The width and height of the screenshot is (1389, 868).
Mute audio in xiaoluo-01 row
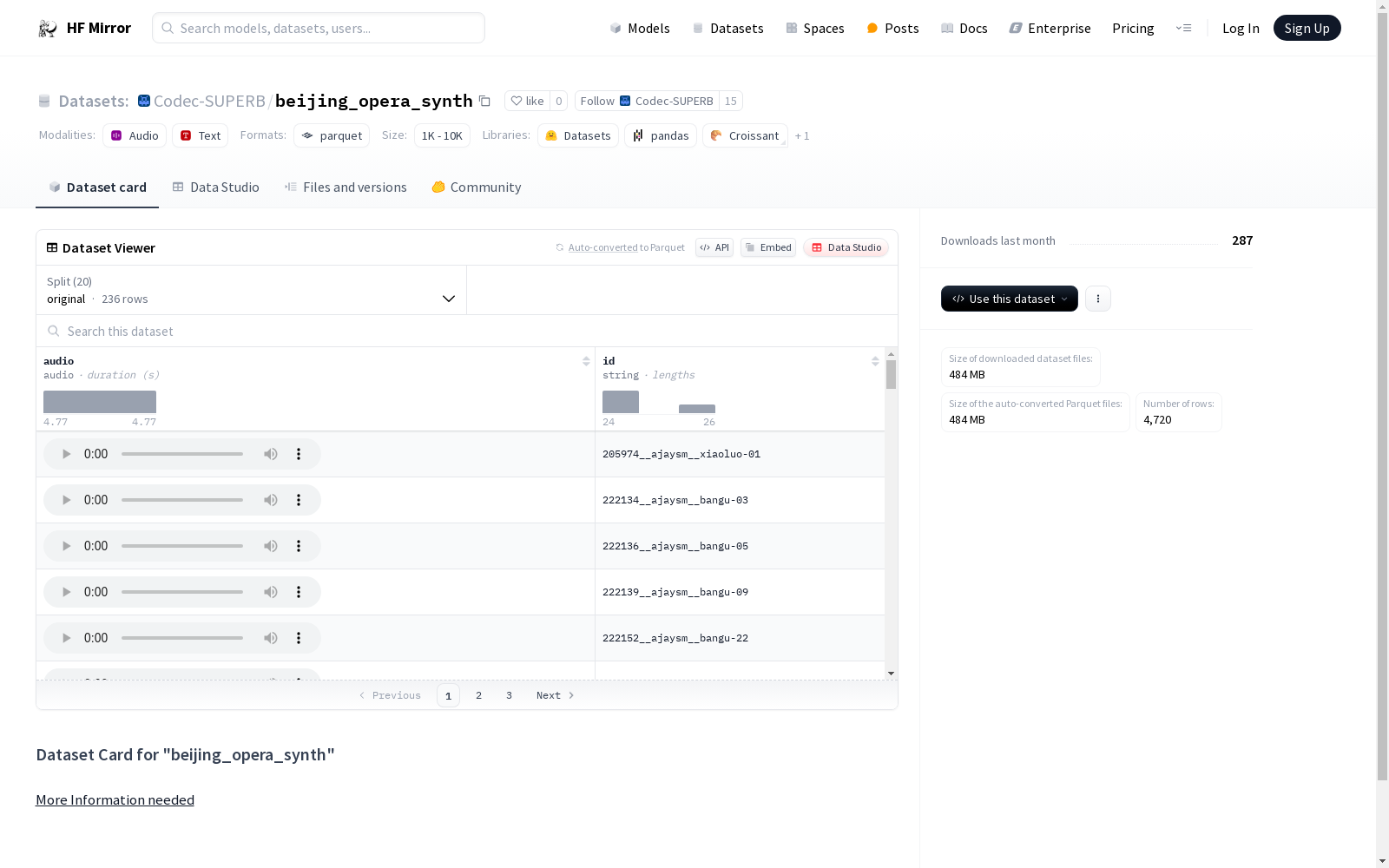[271, 454]
